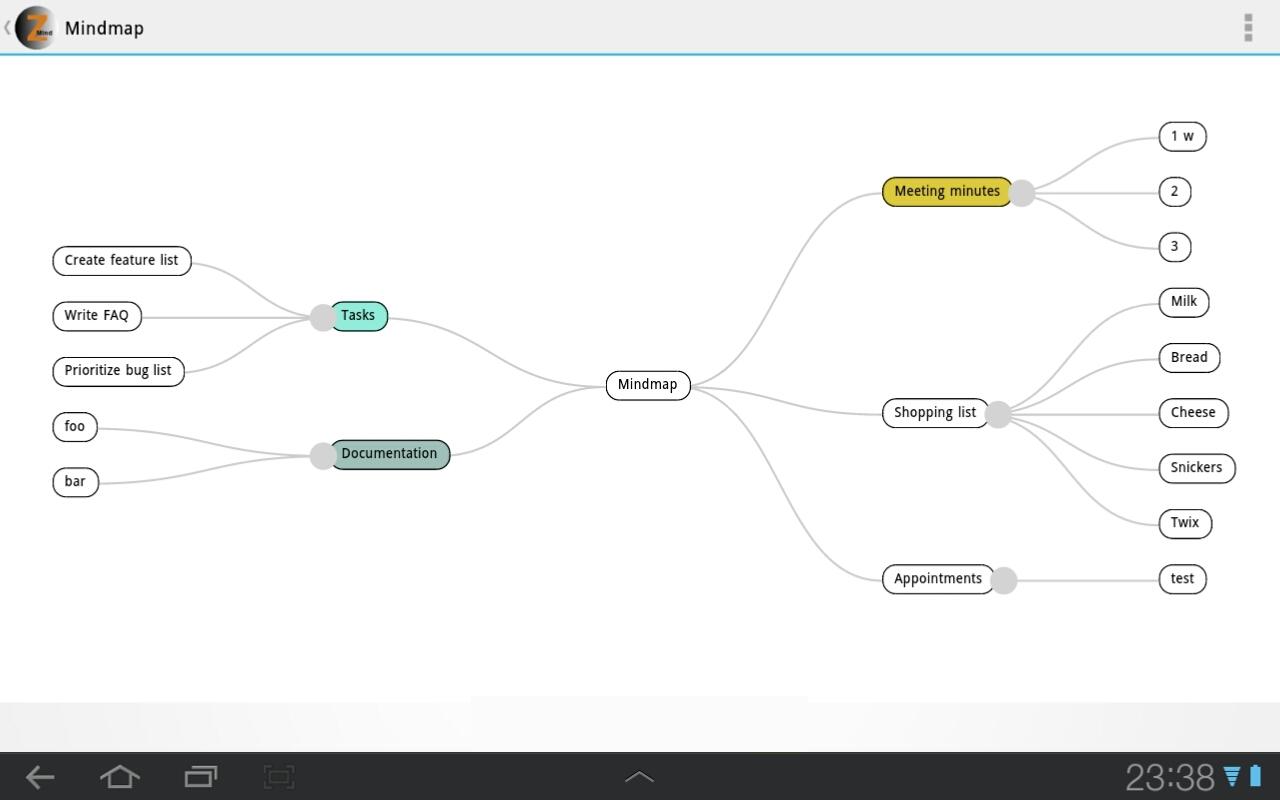Collapse the Documentation branch circle
Viewport: 1280px width, 800px height.
click(x=322, y=456)
